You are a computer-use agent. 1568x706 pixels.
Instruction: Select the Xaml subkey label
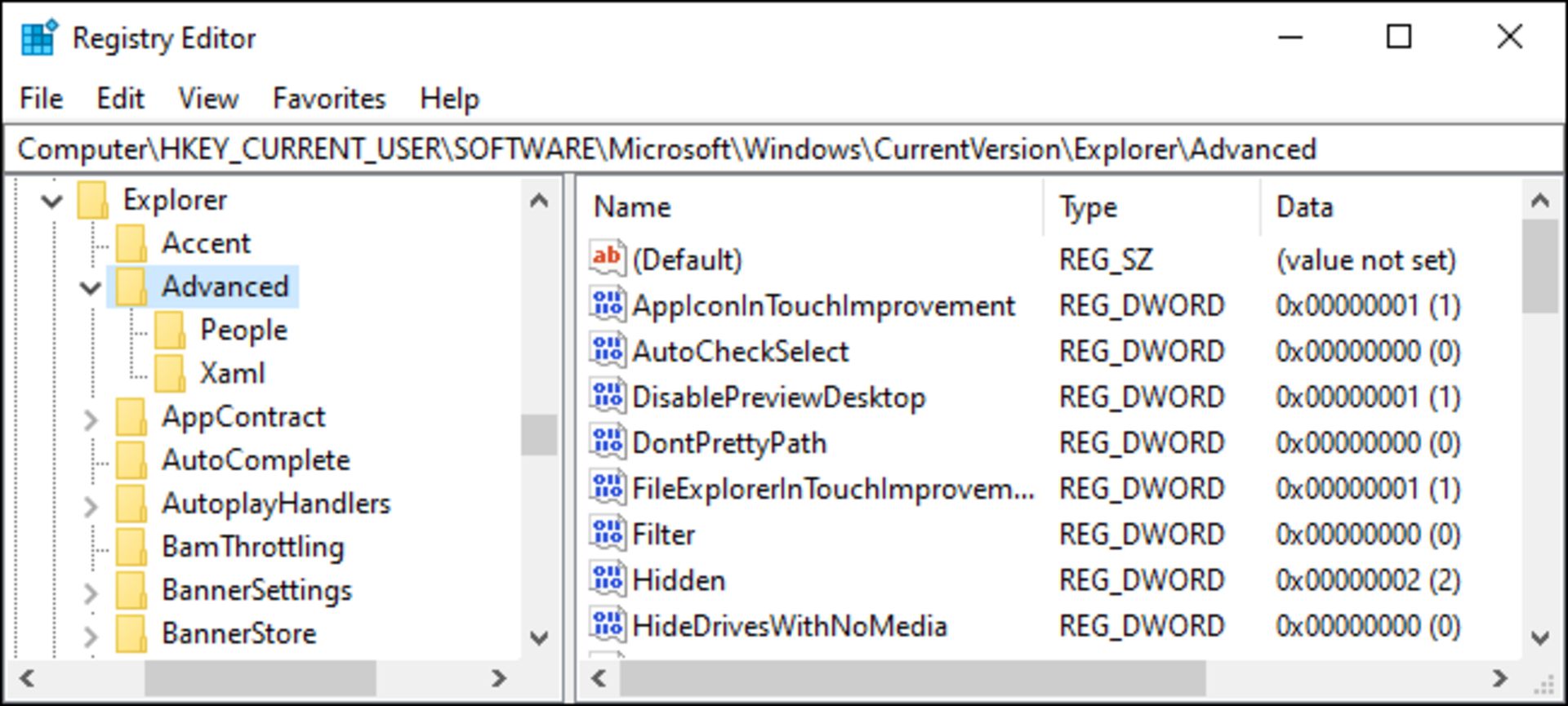click(233, 373)
